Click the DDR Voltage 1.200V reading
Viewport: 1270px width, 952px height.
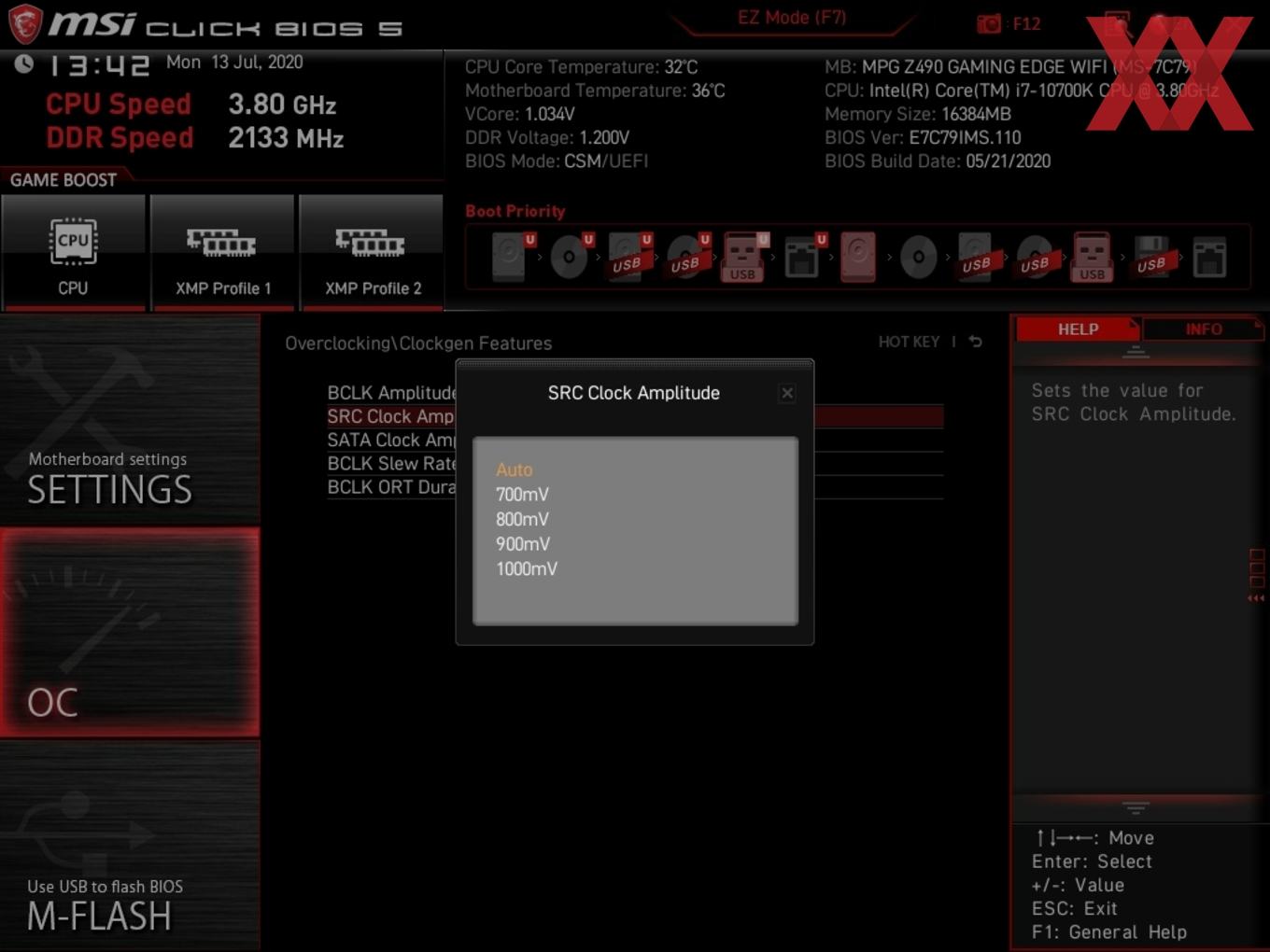click(547, 137)
